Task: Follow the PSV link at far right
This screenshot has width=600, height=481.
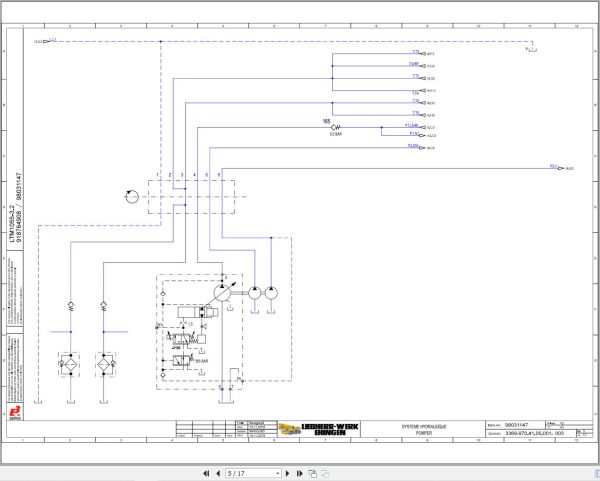Action: [553, 166]
